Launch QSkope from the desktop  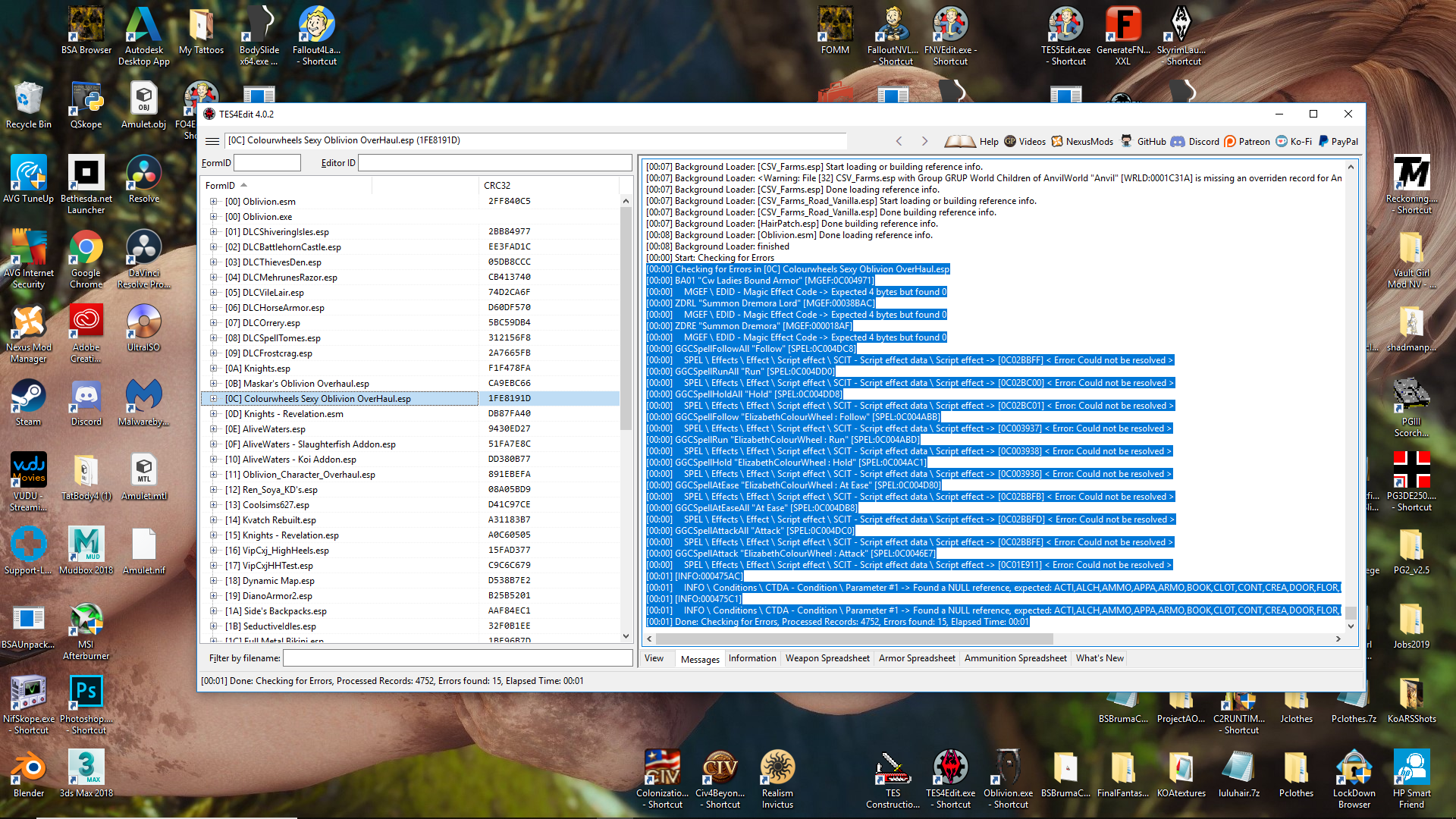click(x=86, y=105)
